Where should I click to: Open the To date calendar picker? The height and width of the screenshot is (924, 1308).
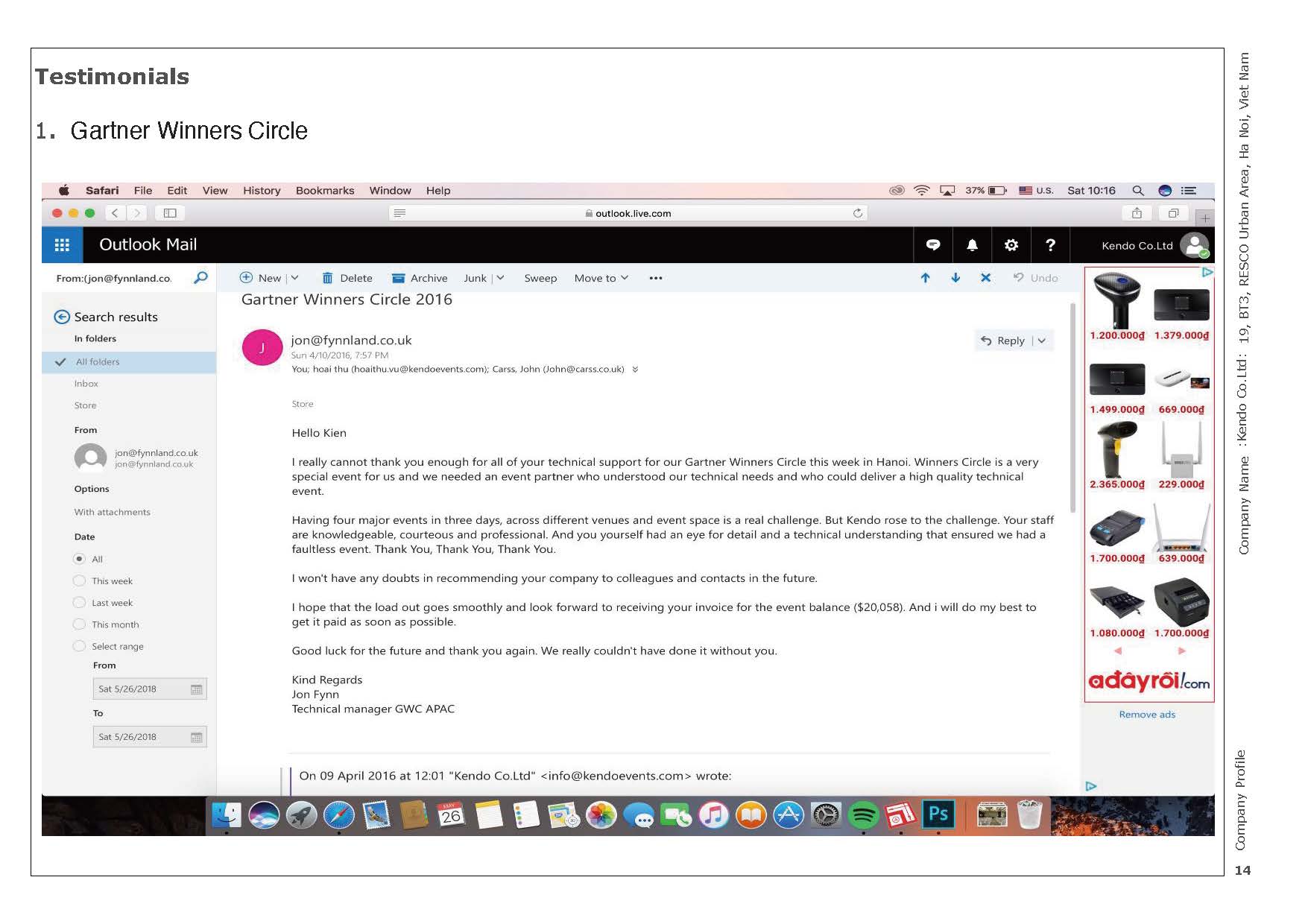(x=197, y=737)
